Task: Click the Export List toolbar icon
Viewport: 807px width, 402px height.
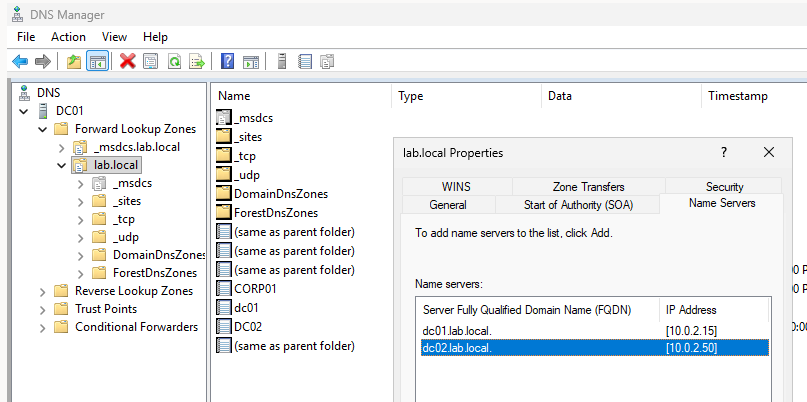Action: [x=197, y=62]
